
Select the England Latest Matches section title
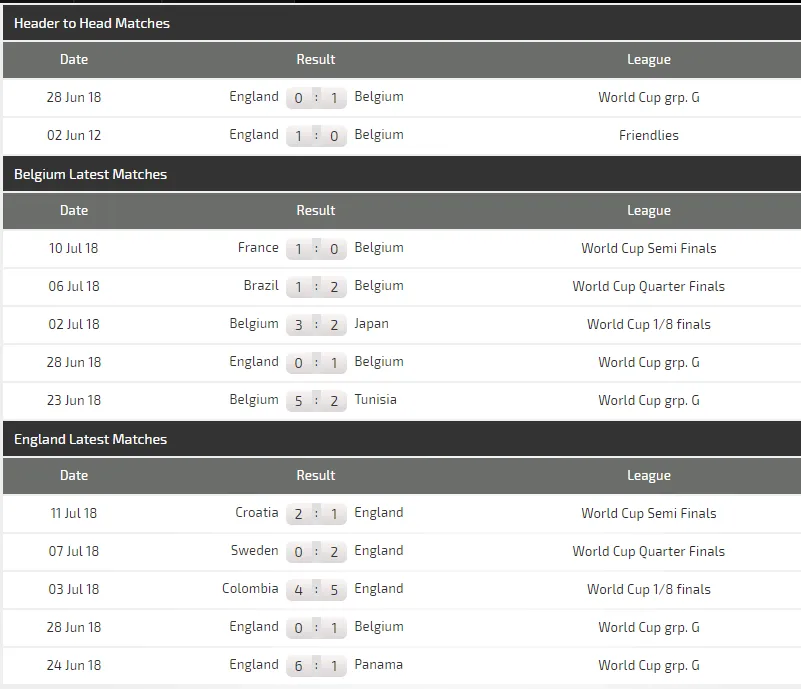click(x=90, y=439)
